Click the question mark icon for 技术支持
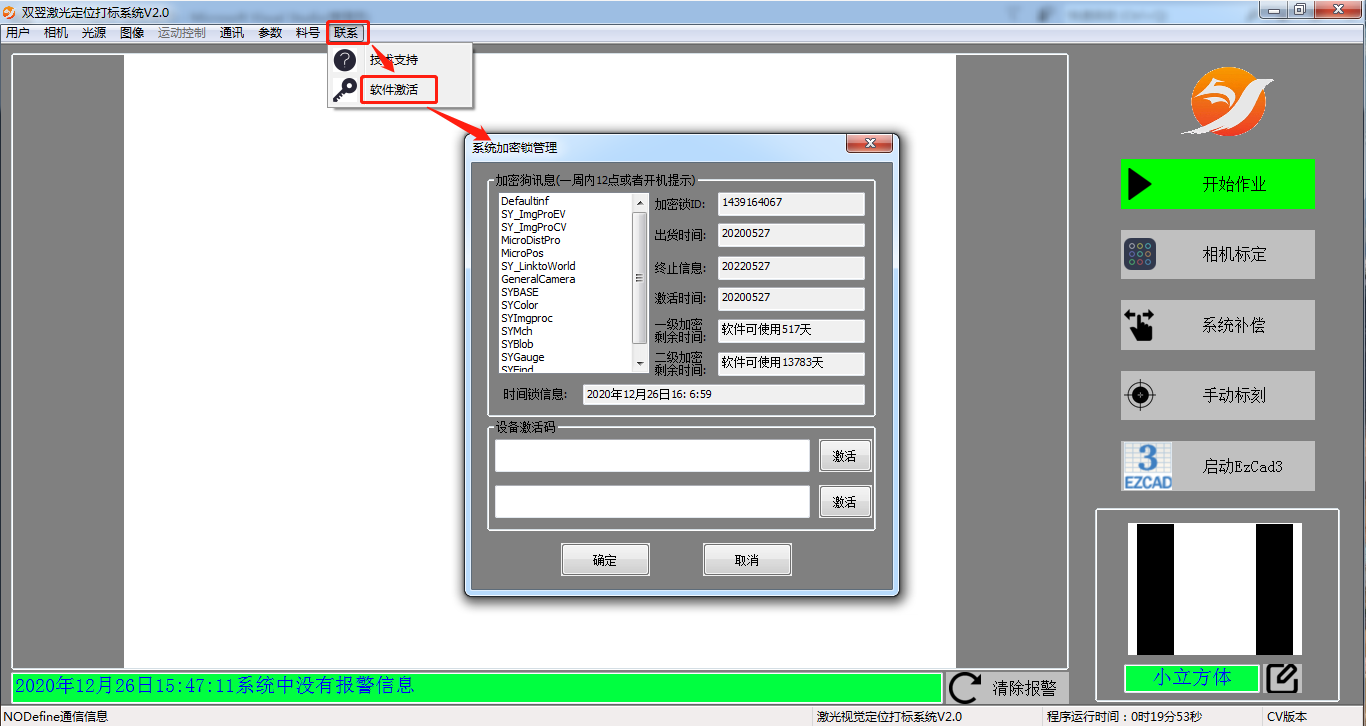The height and width of the screenshot is (726, 1366). [x=345, y=60]
